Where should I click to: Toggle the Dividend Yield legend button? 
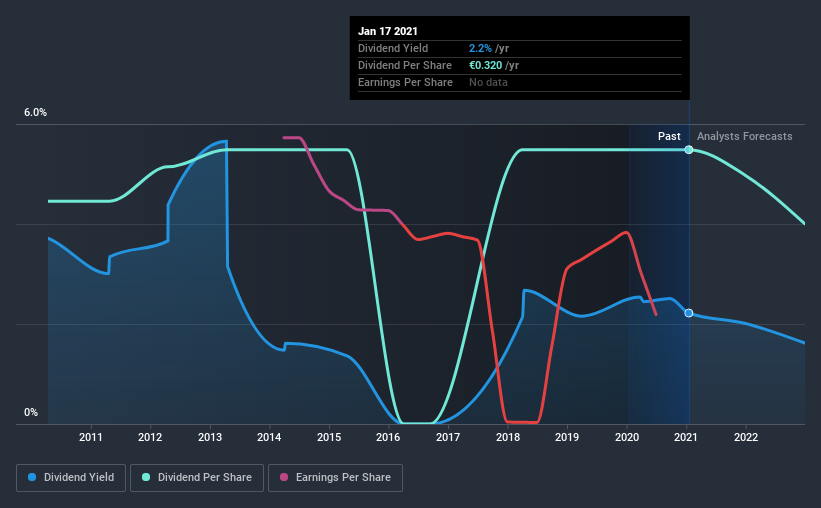pyautogui.click(x=71, y=478)
